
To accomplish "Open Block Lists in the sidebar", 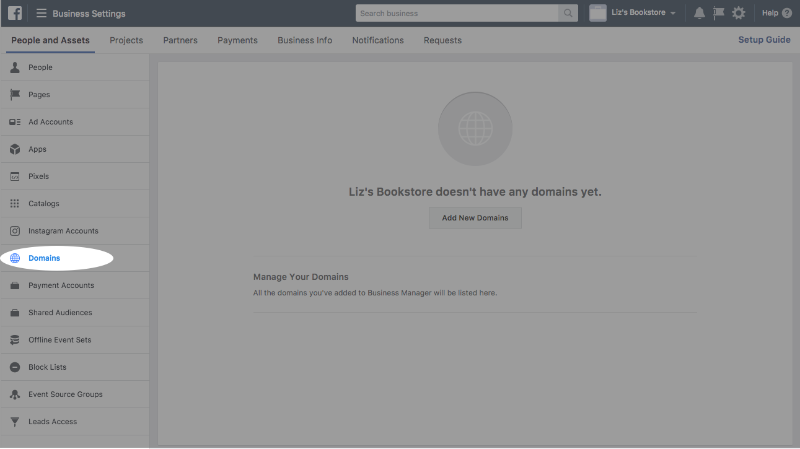I will [47, 367].
